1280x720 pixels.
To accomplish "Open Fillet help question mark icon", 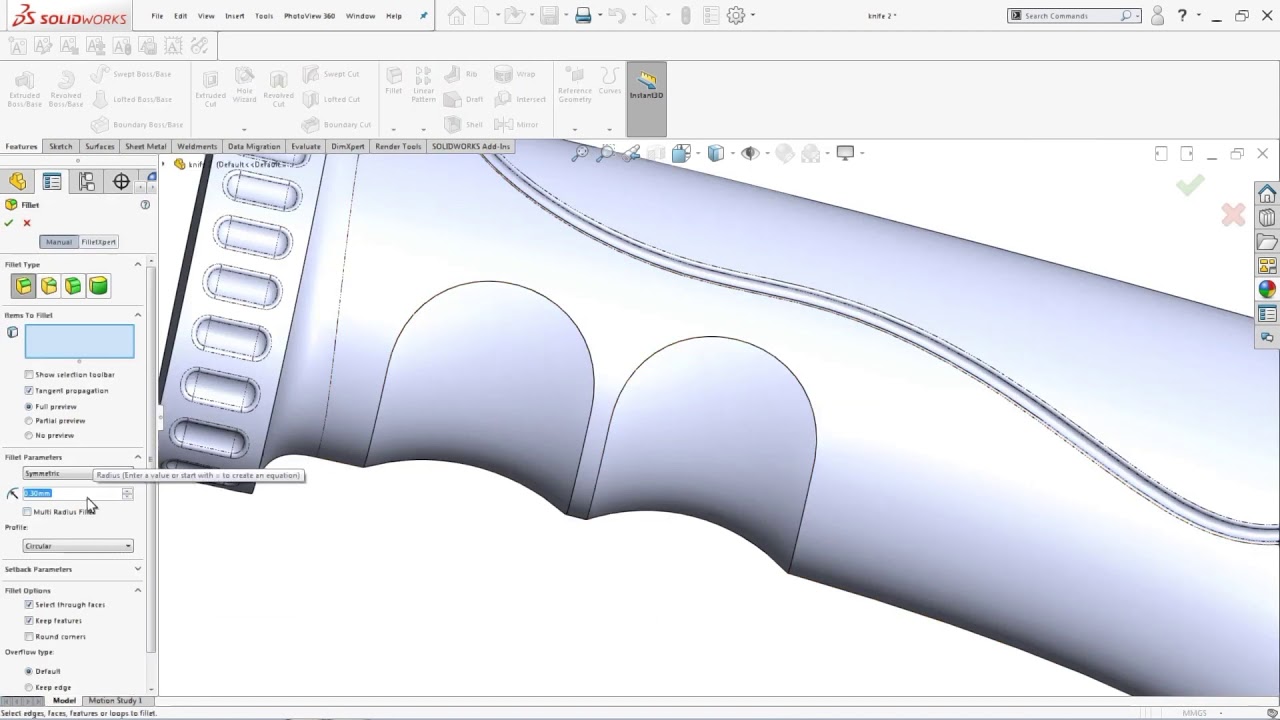I will 145,205.
